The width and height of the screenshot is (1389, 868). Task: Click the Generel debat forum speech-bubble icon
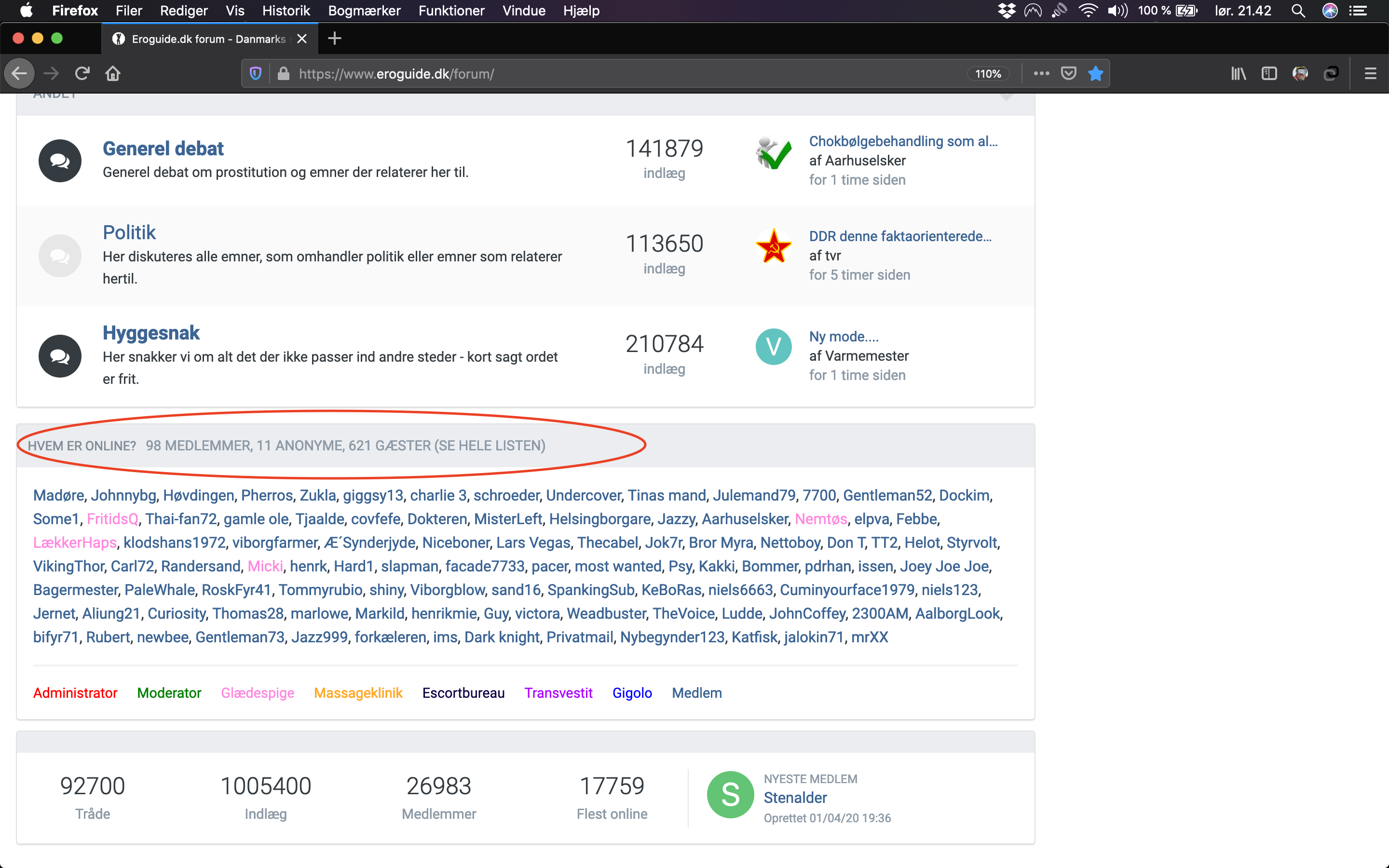(60, 161)
